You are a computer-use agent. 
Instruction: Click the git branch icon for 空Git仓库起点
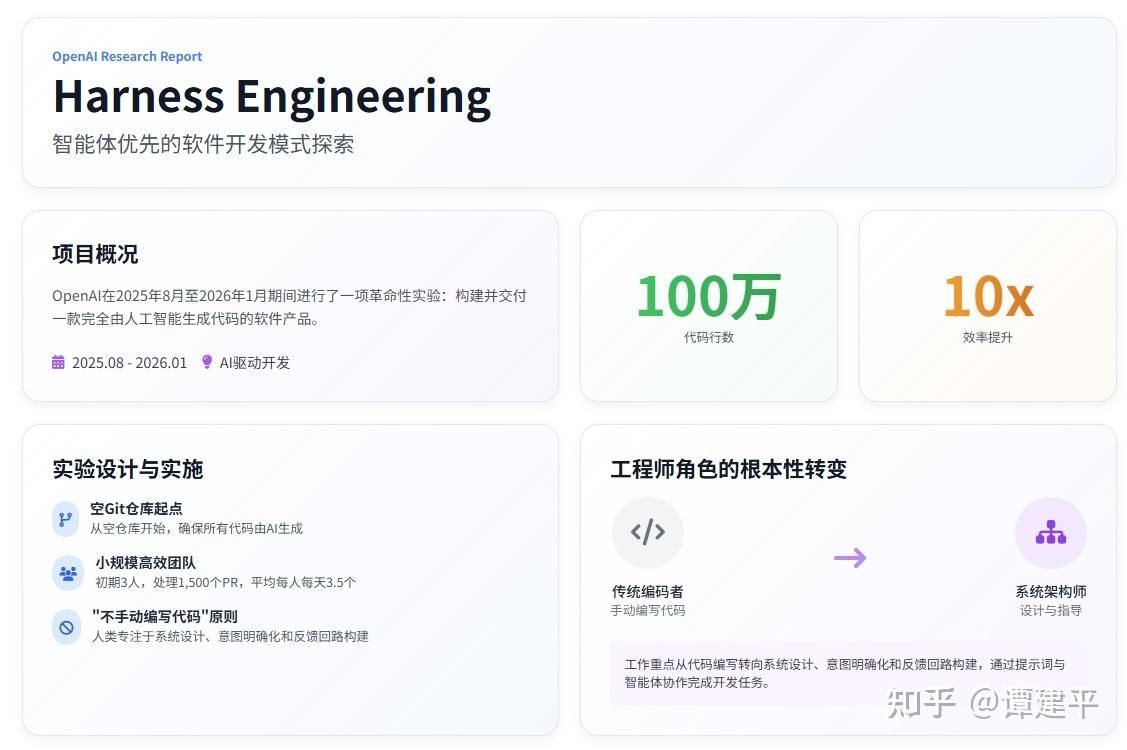pyautogui.click(x=65, y=519)
